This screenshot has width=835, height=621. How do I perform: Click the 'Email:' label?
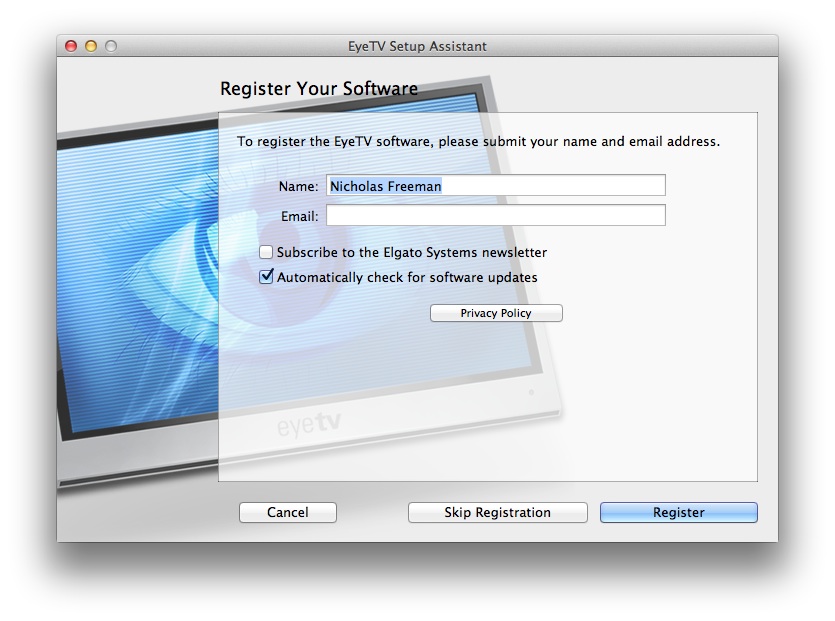point(300,216)
